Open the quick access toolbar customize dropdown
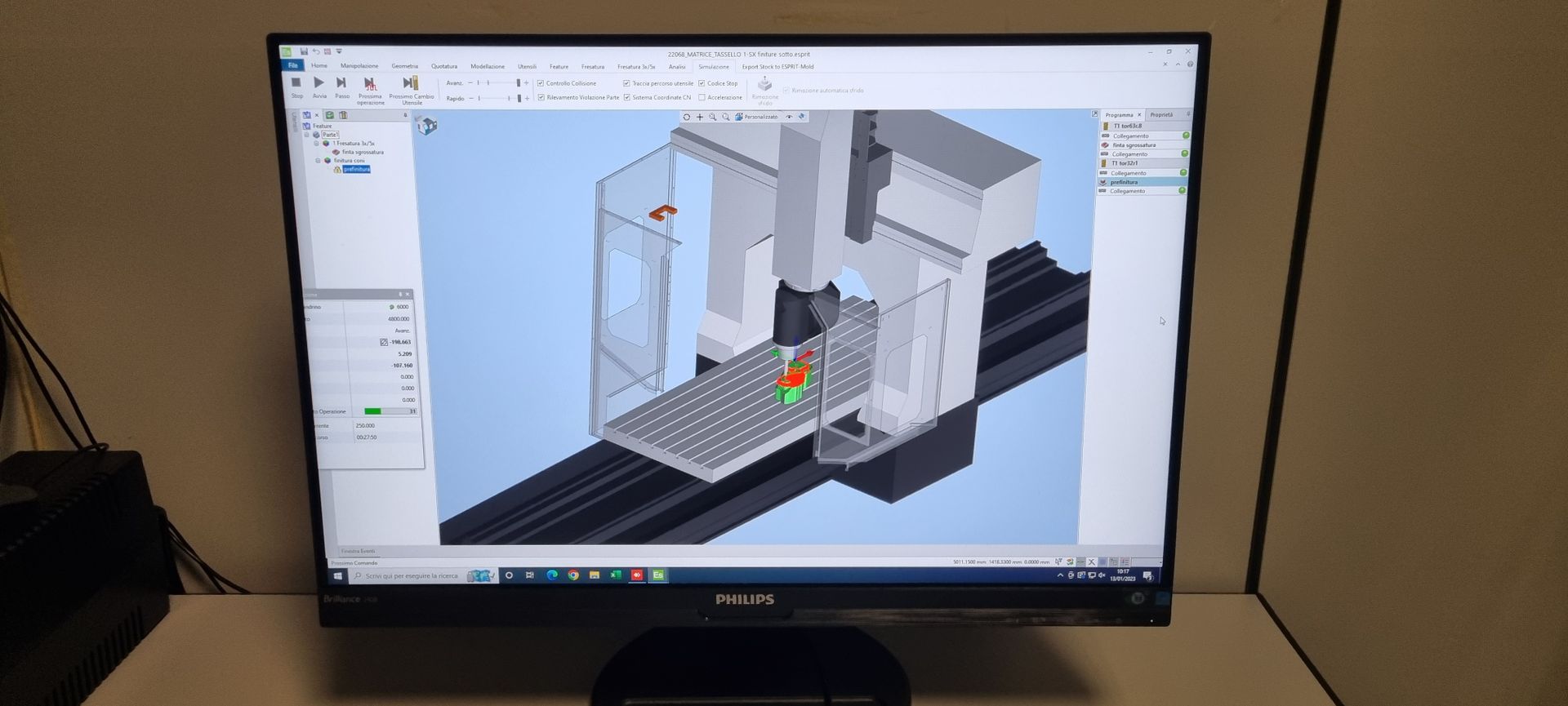Image resolution: width=1568 pixels, height=706 pixels. pos(339,51)
